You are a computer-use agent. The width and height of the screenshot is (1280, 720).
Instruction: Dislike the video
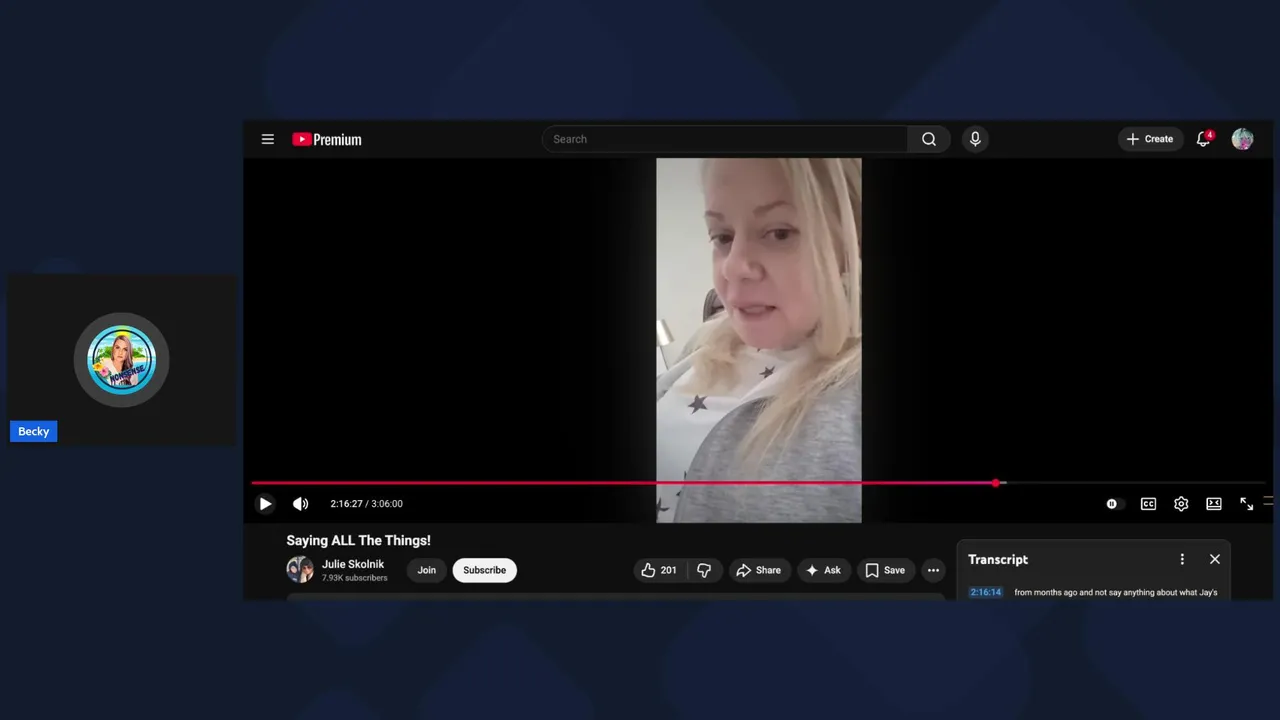(704, 570)
